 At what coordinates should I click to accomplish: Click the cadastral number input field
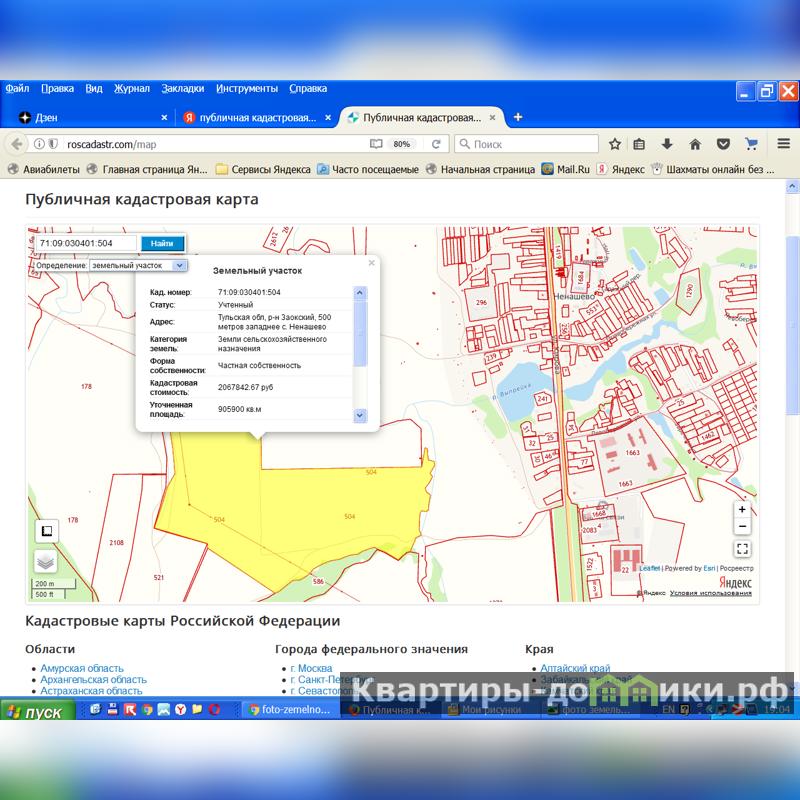pyautogui.click(x=86, y=243)
